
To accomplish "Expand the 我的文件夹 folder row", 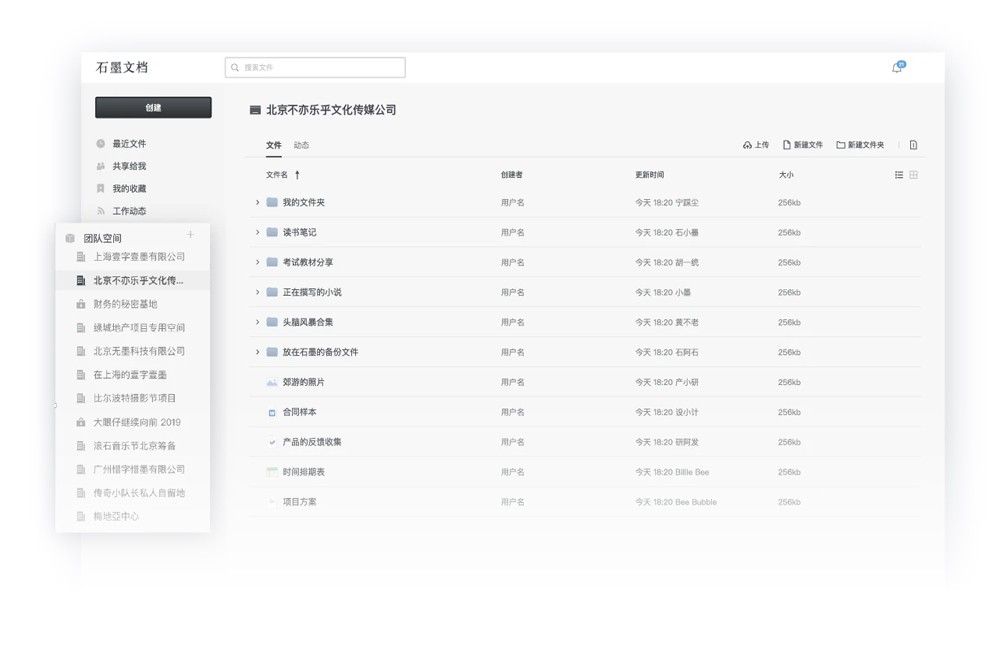I will point(257,203).
